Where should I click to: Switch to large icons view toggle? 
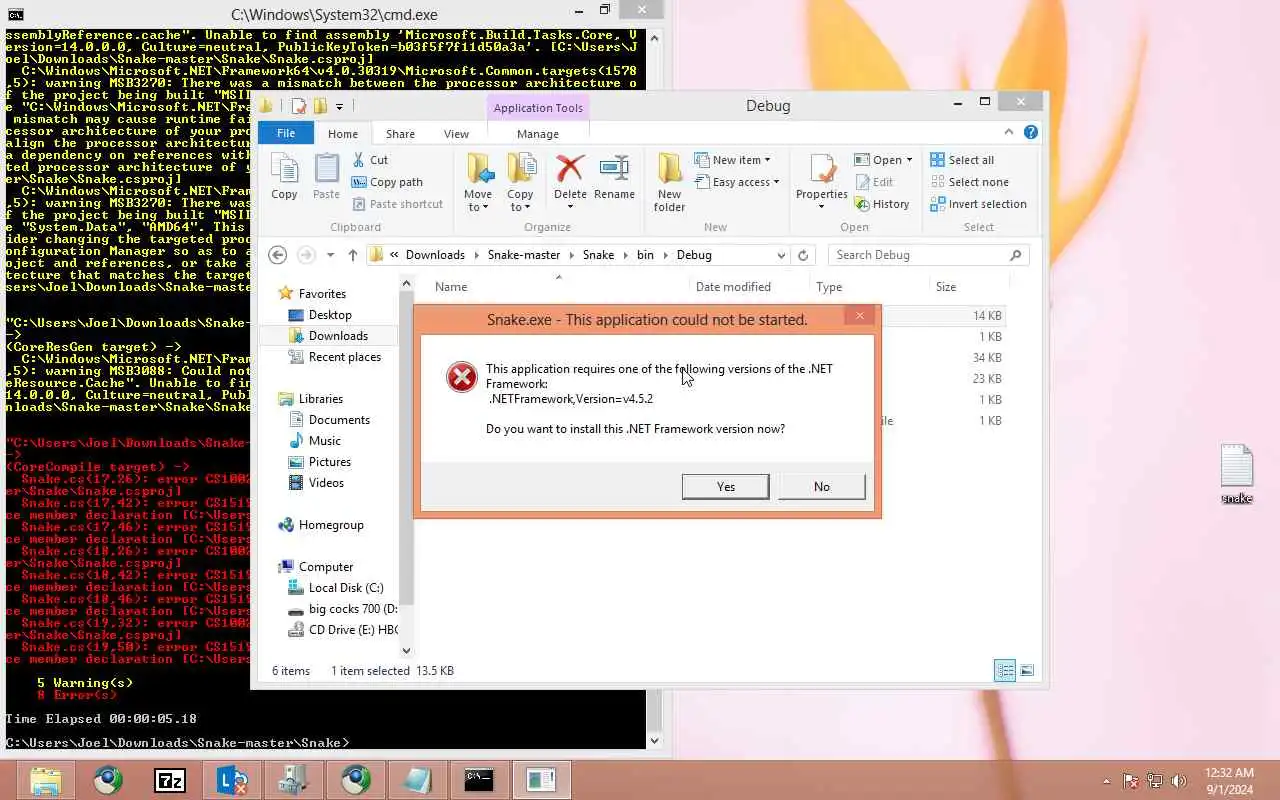tap(1026, 671)
